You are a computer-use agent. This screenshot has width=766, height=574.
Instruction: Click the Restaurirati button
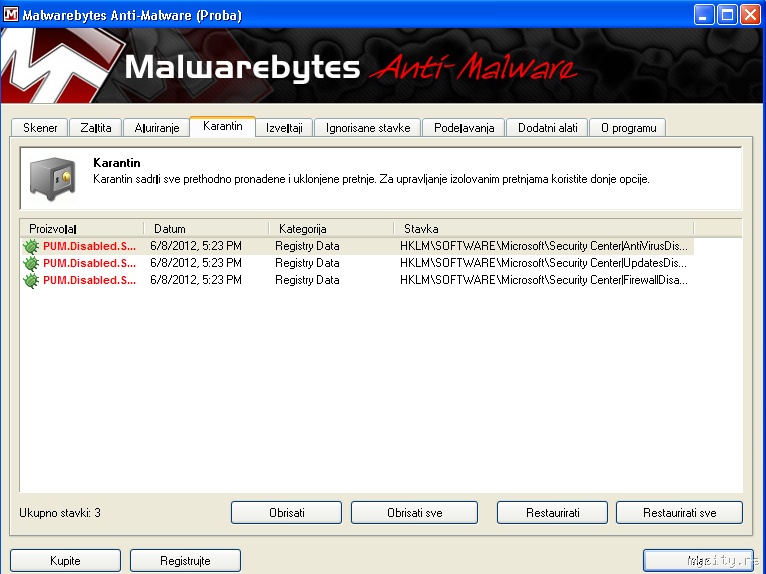click(x=553, y=512)
